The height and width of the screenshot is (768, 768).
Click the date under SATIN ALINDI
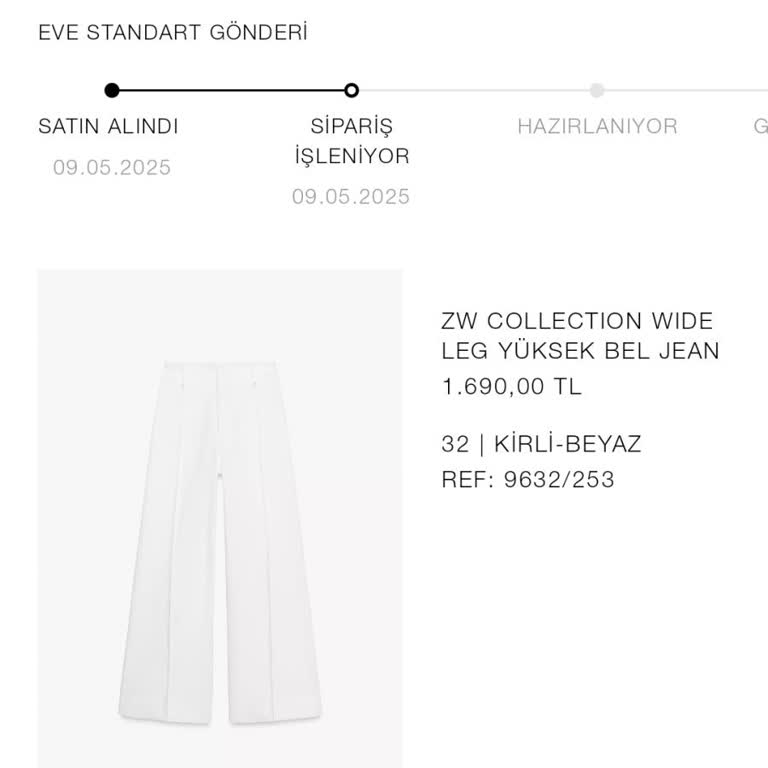click(x=112, y=167)
